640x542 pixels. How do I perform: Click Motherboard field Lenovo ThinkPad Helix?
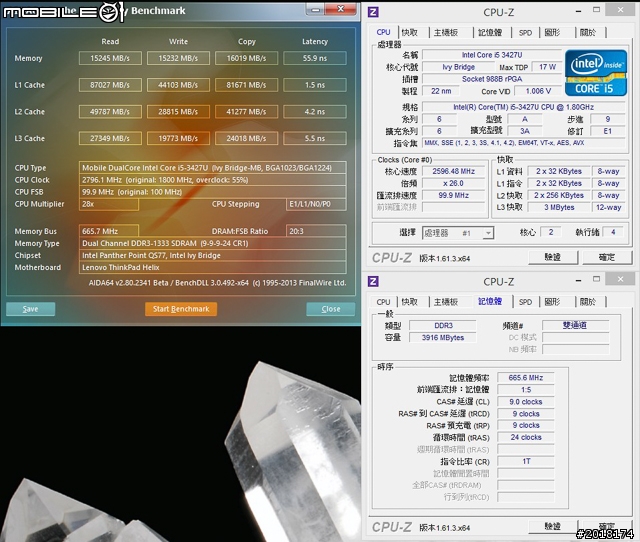pos(213,268)
